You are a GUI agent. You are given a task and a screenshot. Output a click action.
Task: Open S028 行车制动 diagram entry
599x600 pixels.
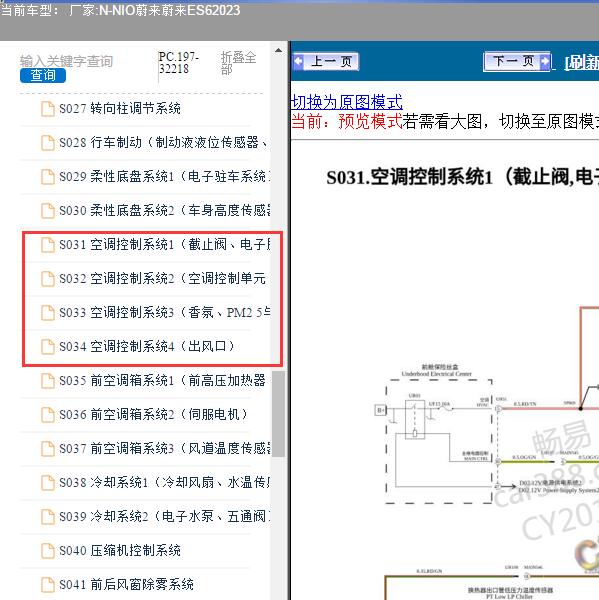164,143
